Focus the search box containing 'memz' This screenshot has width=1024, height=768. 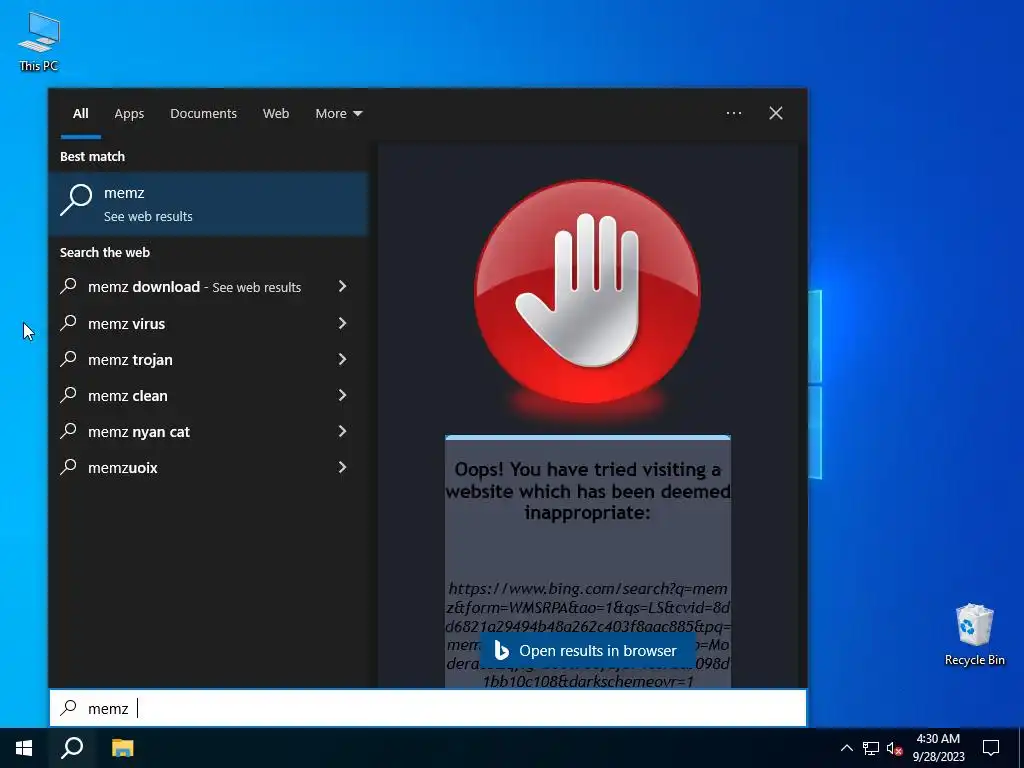coord(428,708)
